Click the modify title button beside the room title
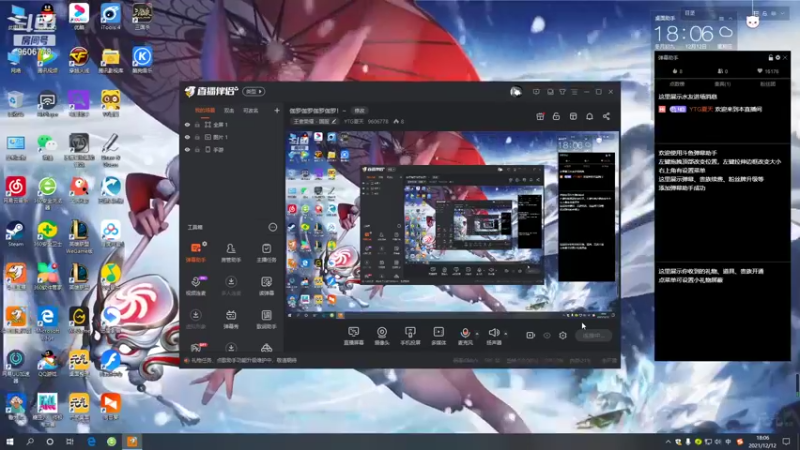 (x=360, y=111)
